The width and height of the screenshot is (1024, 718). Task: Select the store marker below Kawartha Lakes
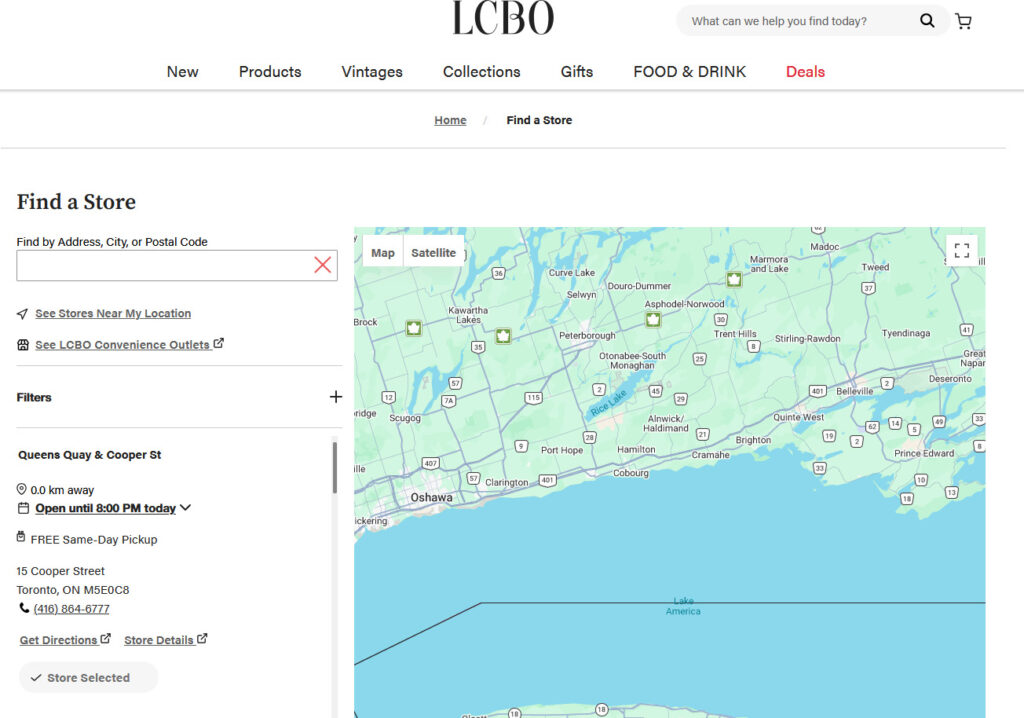503,336
